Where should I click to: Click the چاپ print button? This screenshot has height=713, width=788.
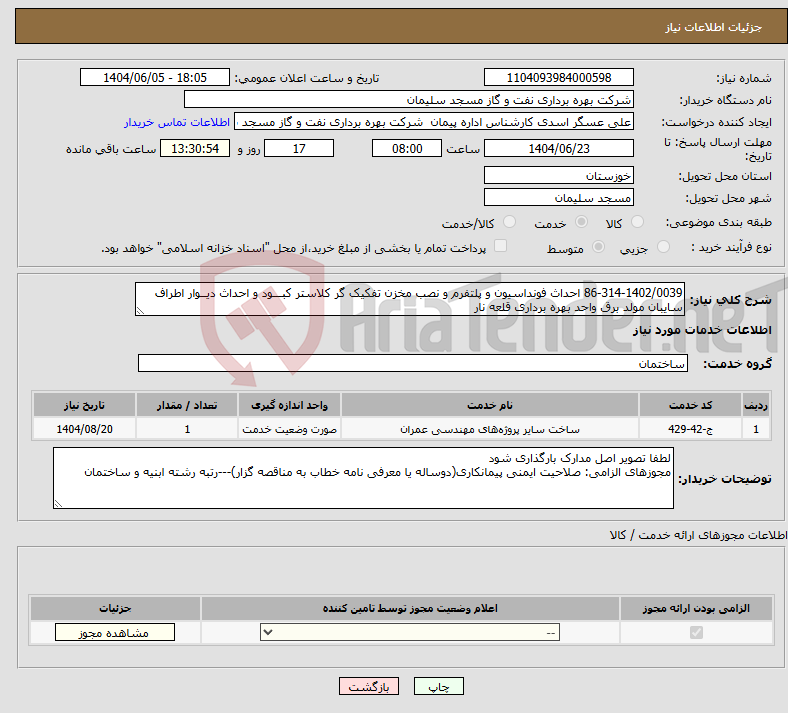coord(439,686)
